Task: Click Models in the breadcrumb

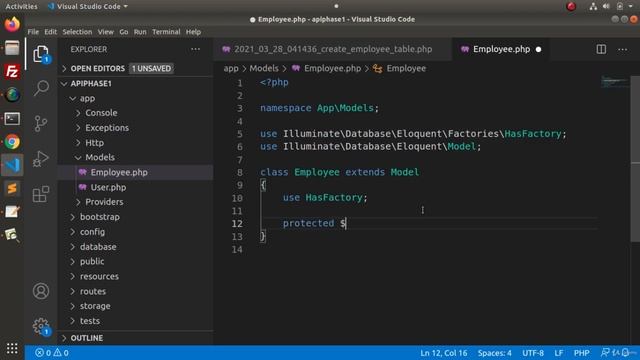Action: [264, 69]
